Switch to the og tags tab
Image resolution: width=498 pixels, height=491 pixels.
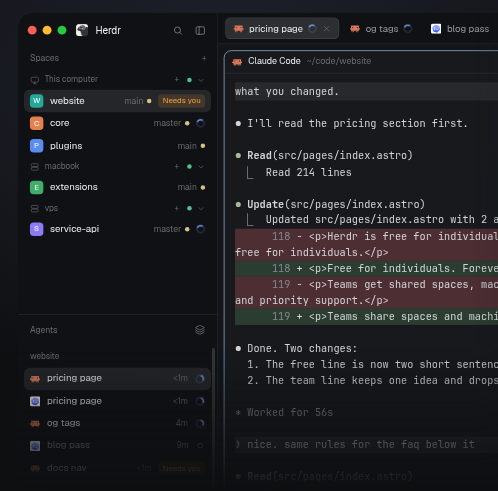(x=381, y=29)
